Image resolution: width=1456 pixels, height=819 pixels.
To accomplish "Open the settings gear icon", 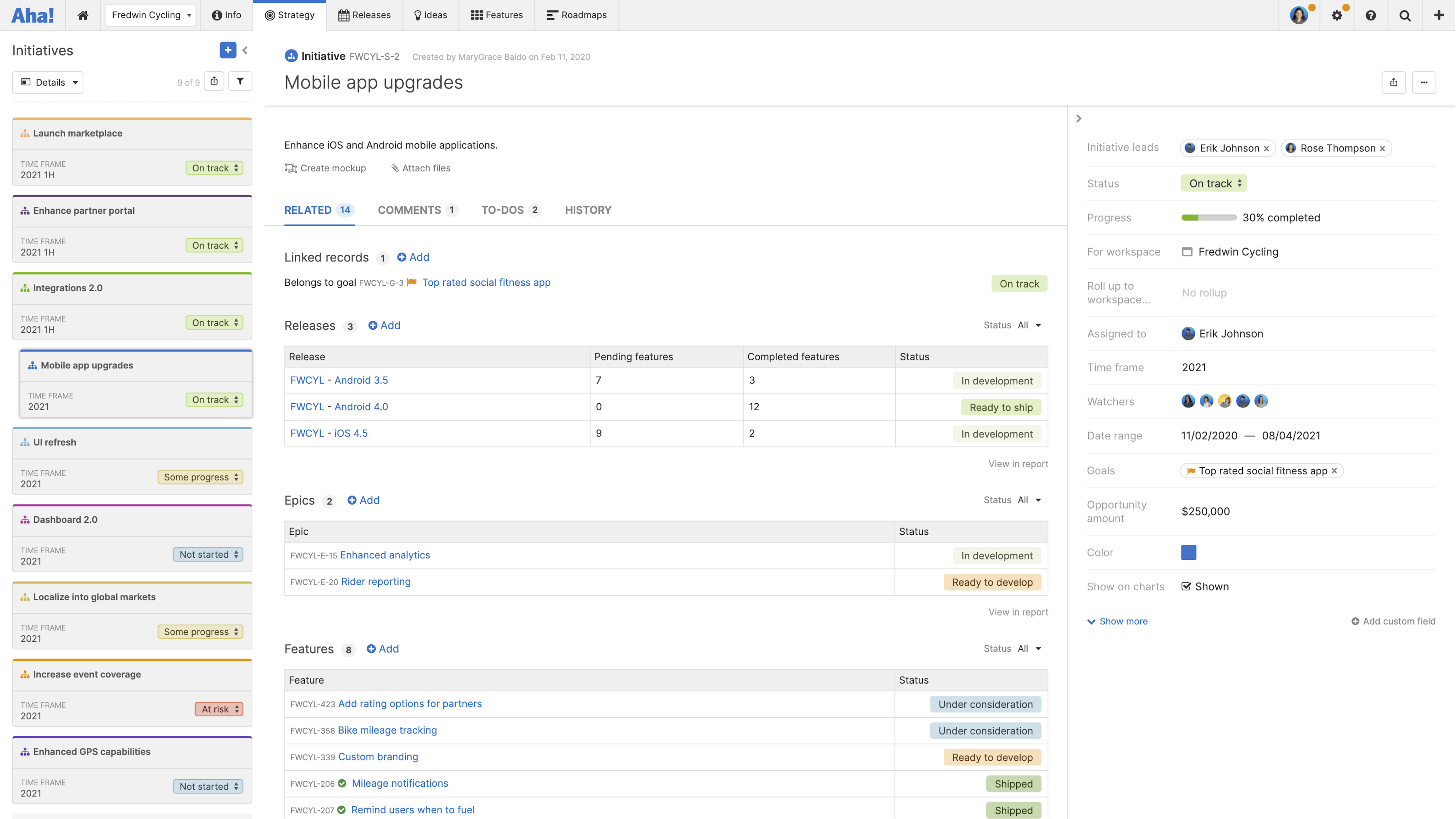I will click(1337, 15).
